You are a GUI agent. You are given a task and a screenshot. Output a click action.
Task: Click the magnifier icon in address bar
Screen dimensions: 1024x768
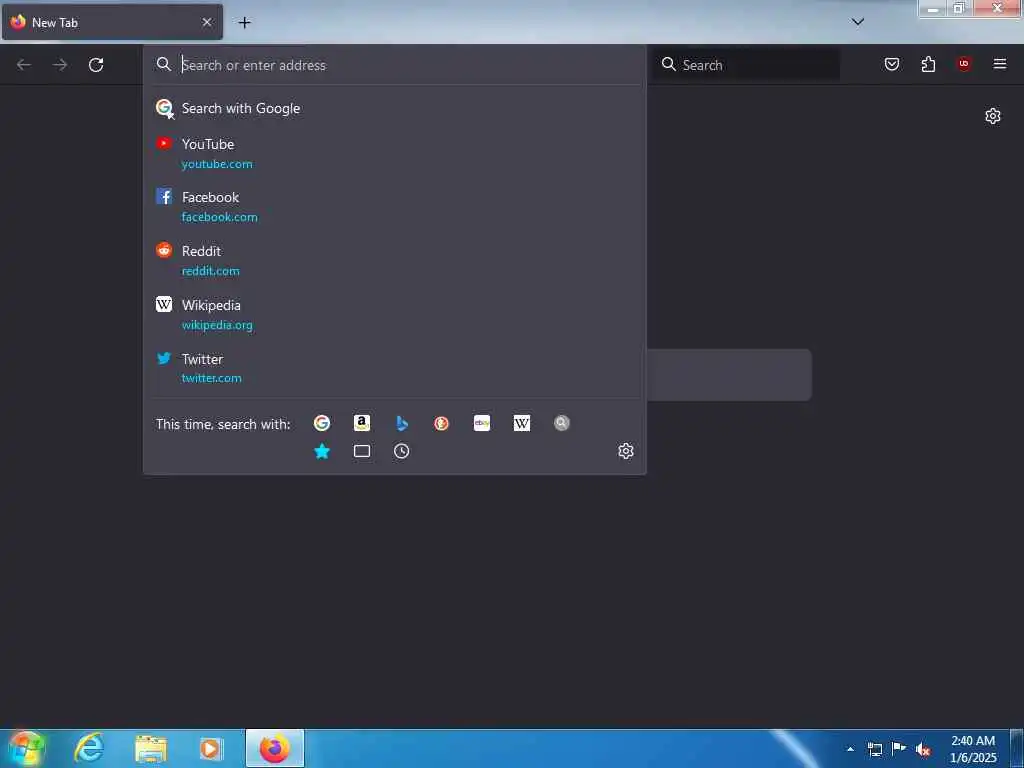163,64
